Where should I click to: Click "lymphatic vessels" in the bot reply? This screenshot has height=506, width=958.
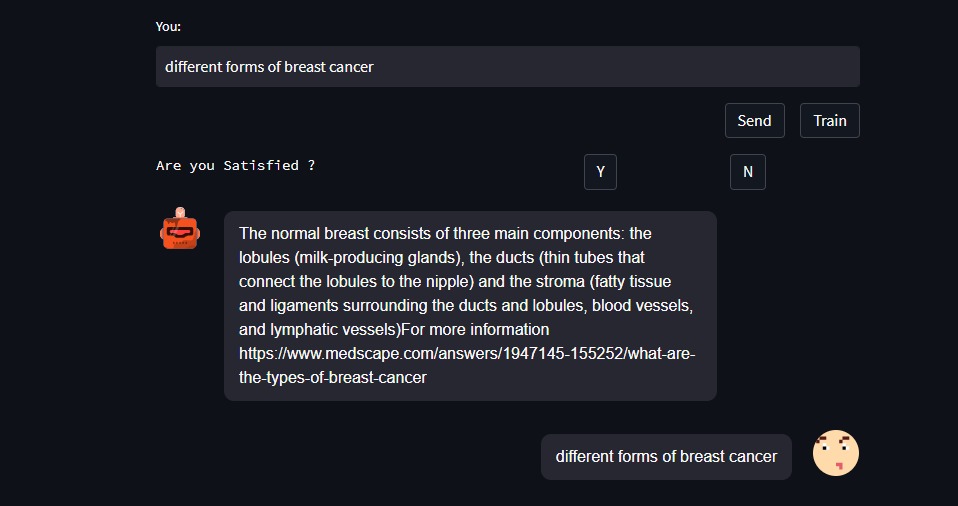tap(335, 330)
